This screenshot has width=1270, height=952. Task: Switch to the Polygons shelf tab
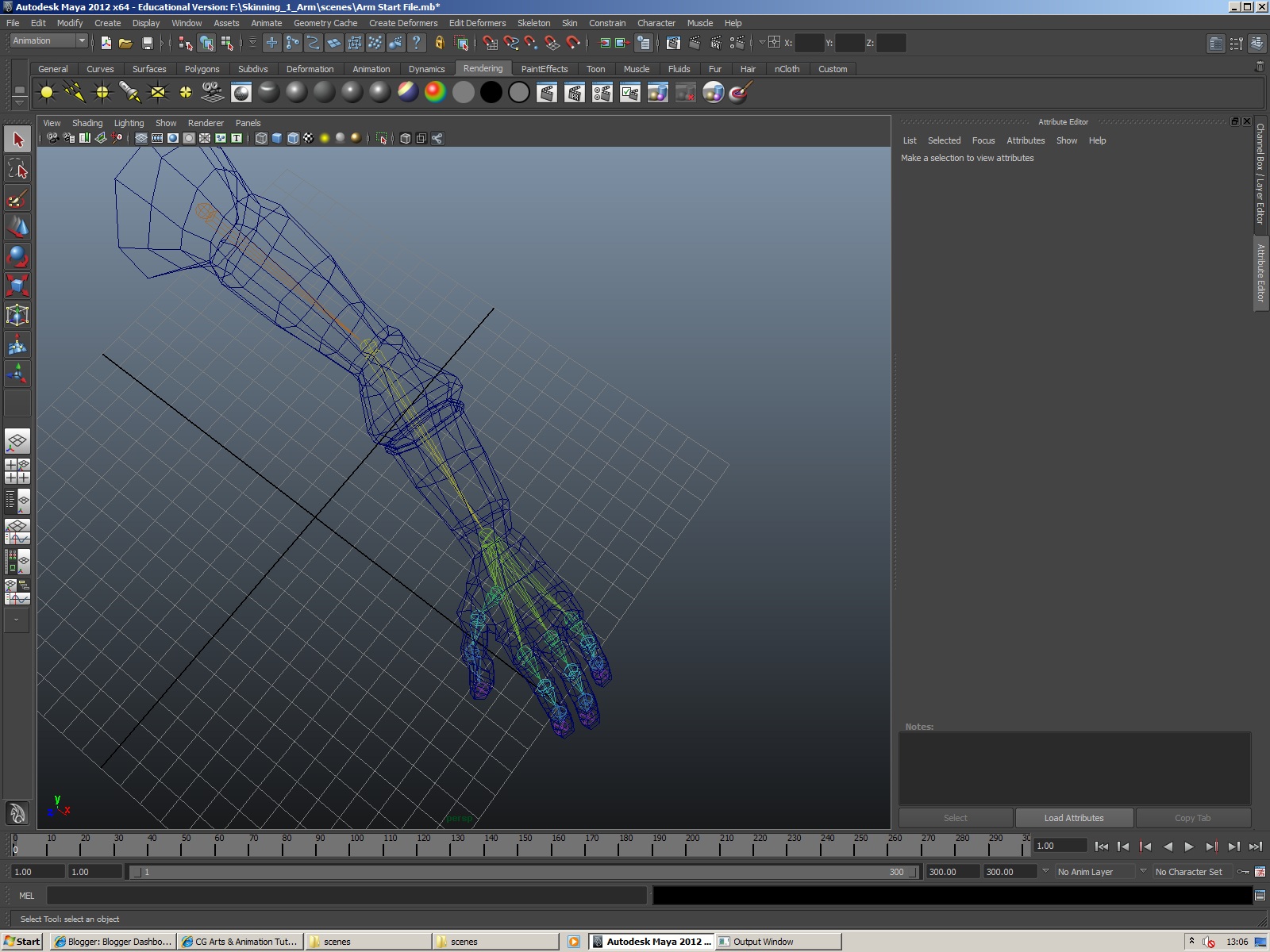click(x=202, y=69)
